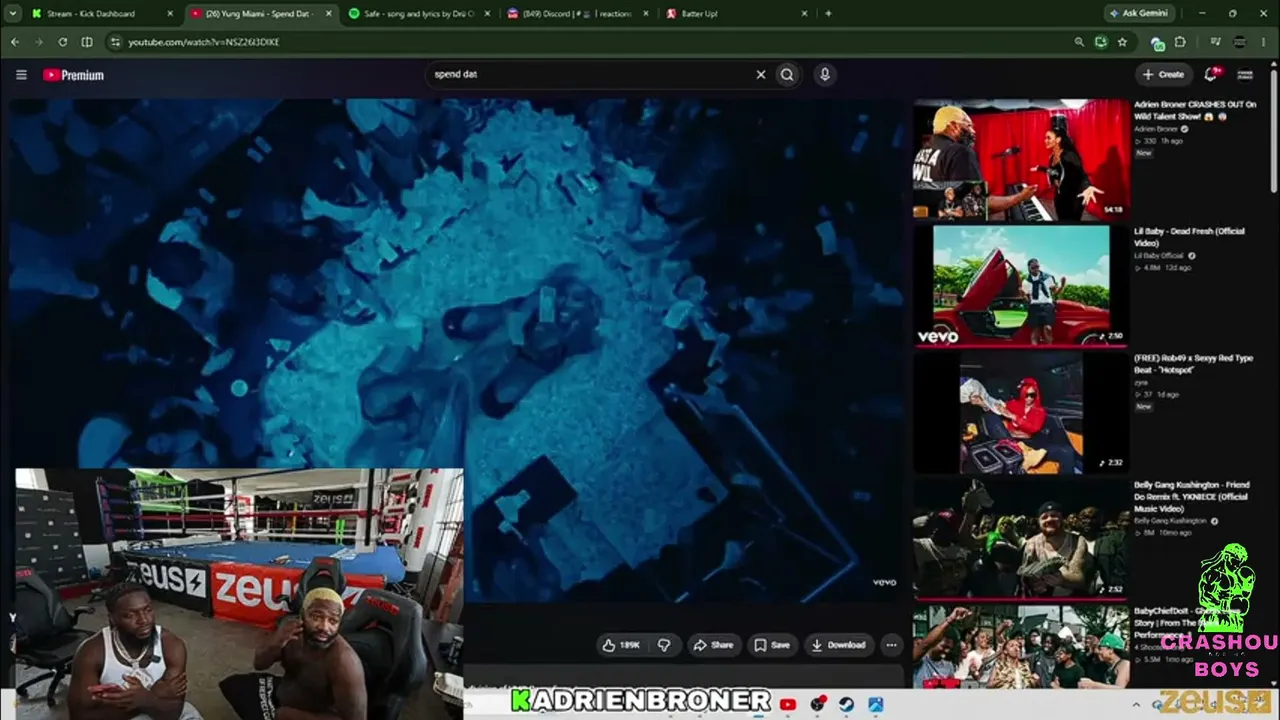Open the browser extensions puzzle icon
This screenshot has height=720, width=1280.
pos(1180,42)
